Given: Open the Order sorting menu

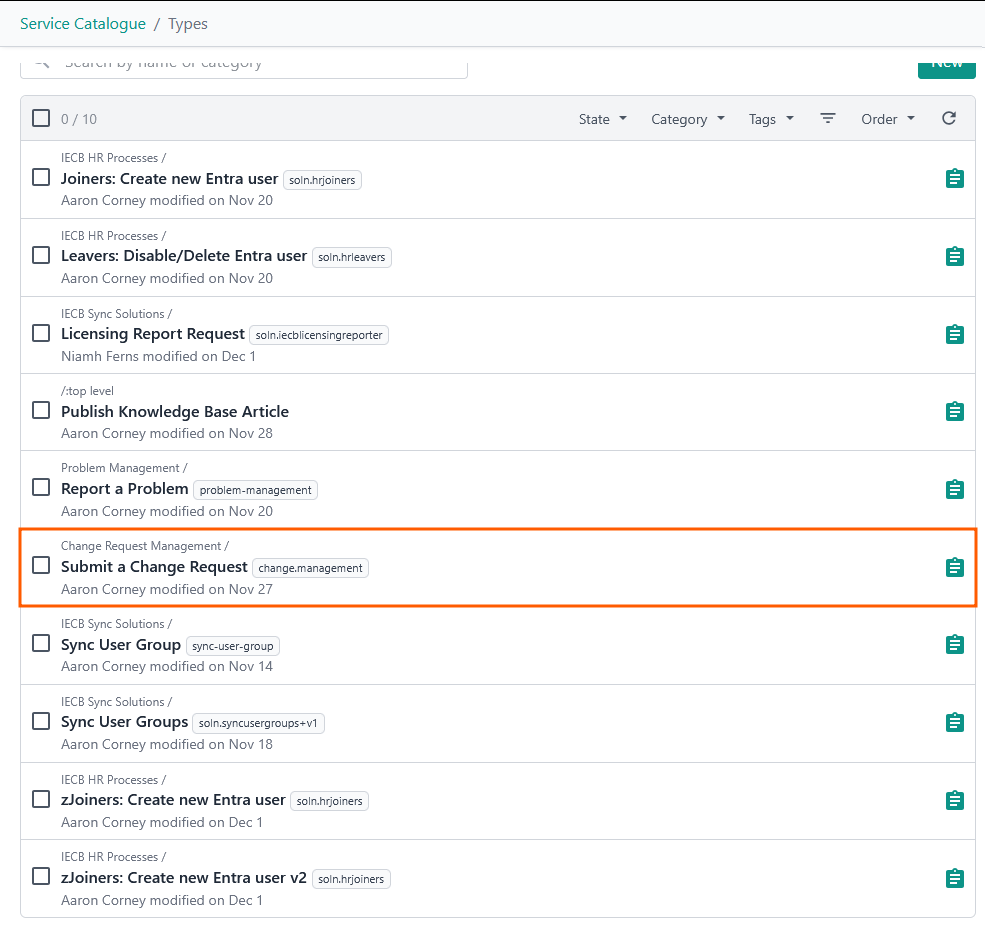Looking at the screenshot, I should click(888, 119).
